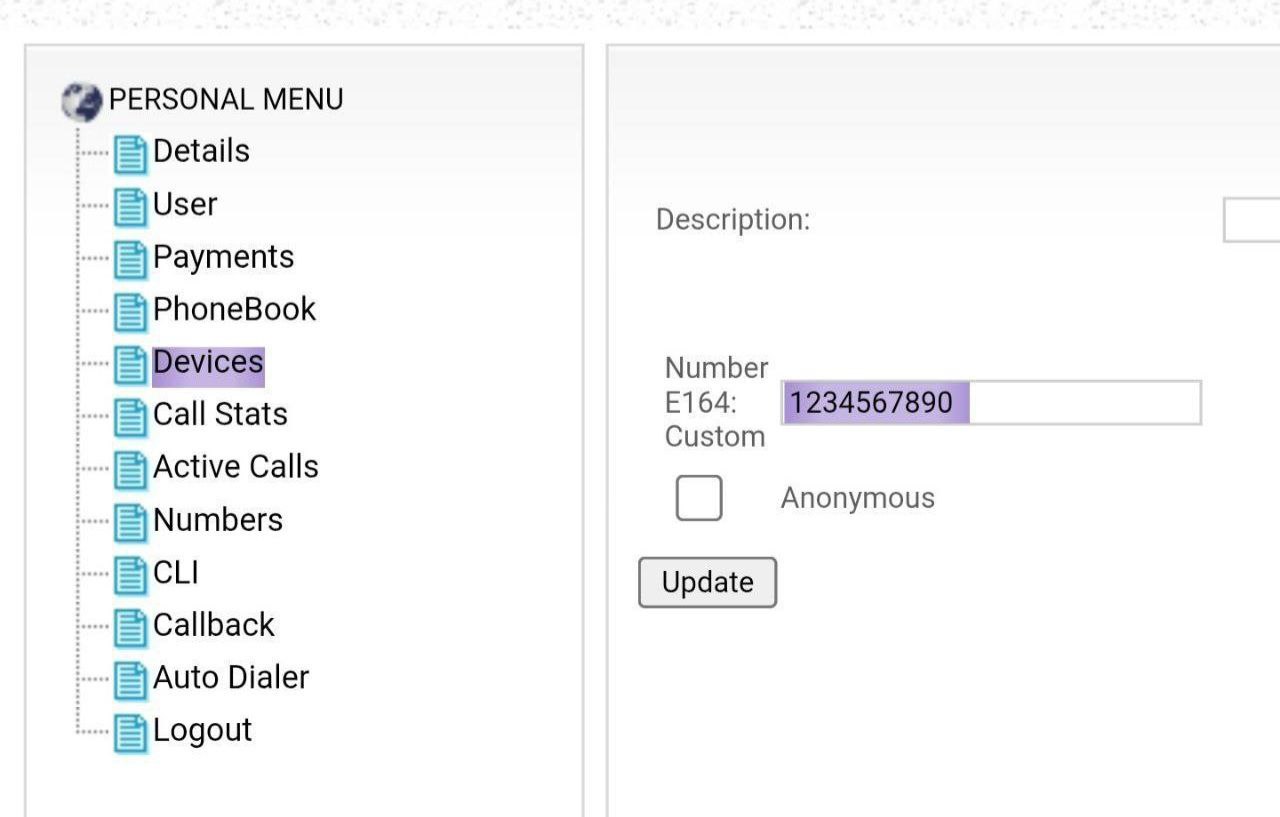Click the page icon beside Auto Dialer

coord(130,680)
